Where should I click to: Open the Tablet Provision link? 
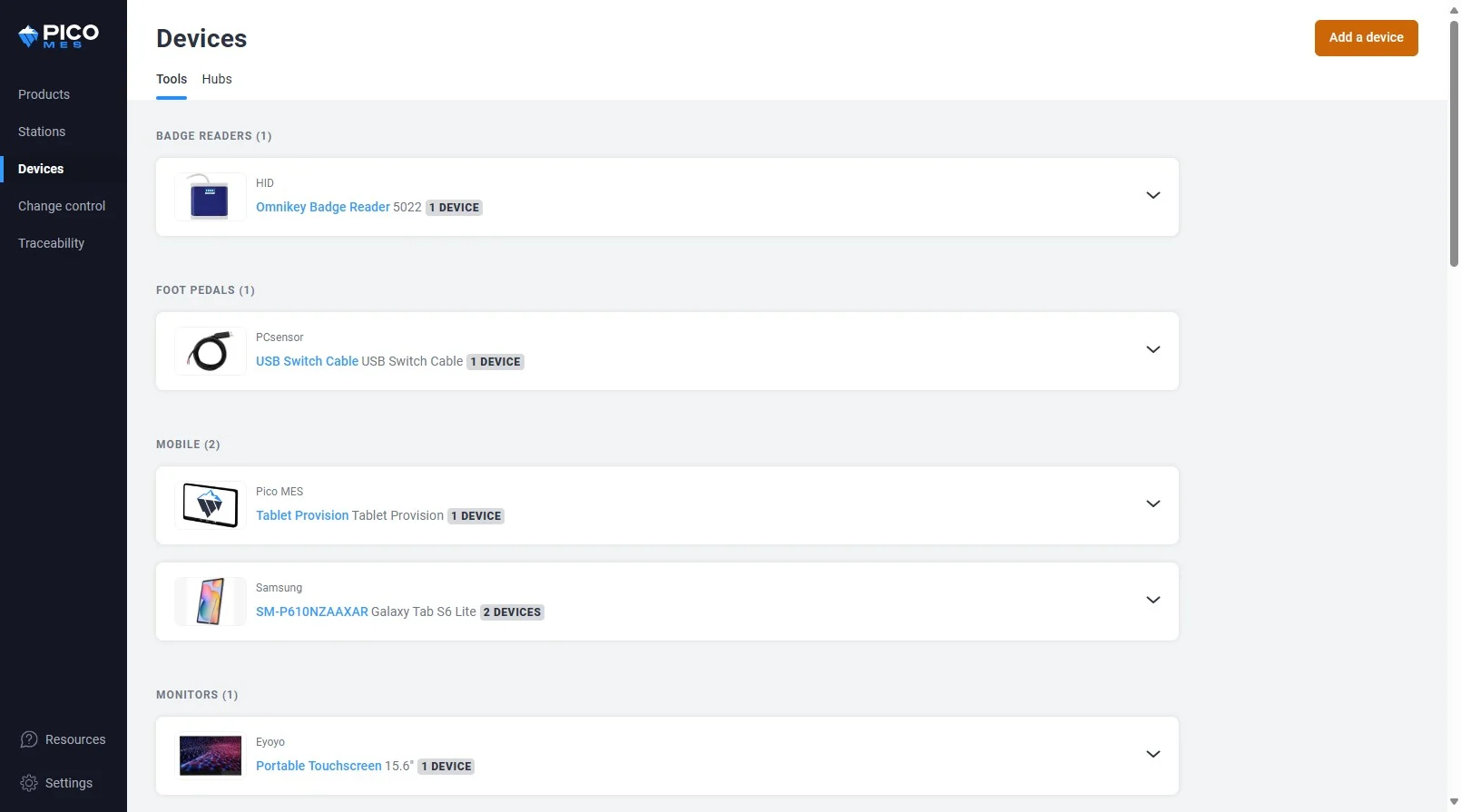(302, 515)
